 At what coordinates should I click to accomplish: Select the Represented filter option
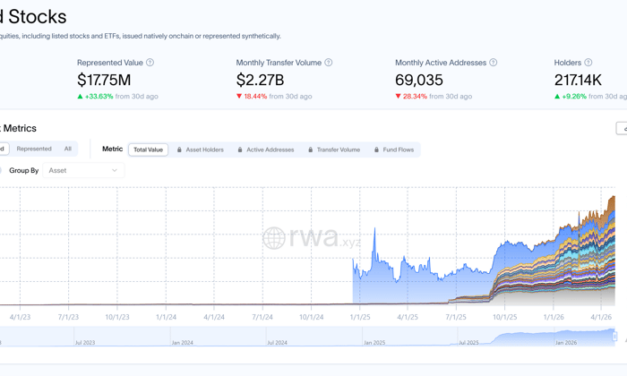click(x=34, y=149)
